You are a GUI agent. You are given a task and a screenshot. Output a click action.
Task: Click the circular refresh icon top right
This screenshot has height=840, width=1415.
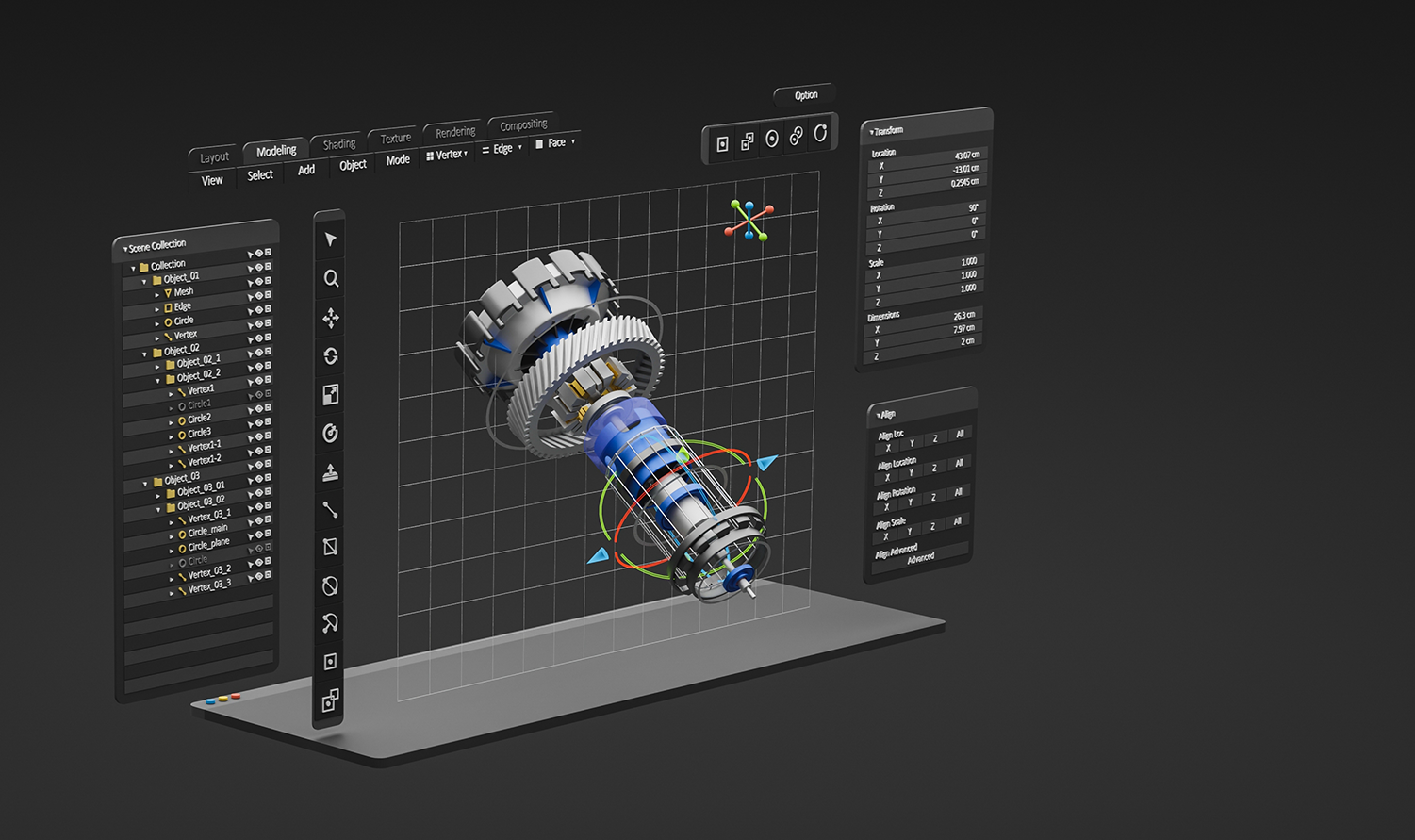[820, 134]
